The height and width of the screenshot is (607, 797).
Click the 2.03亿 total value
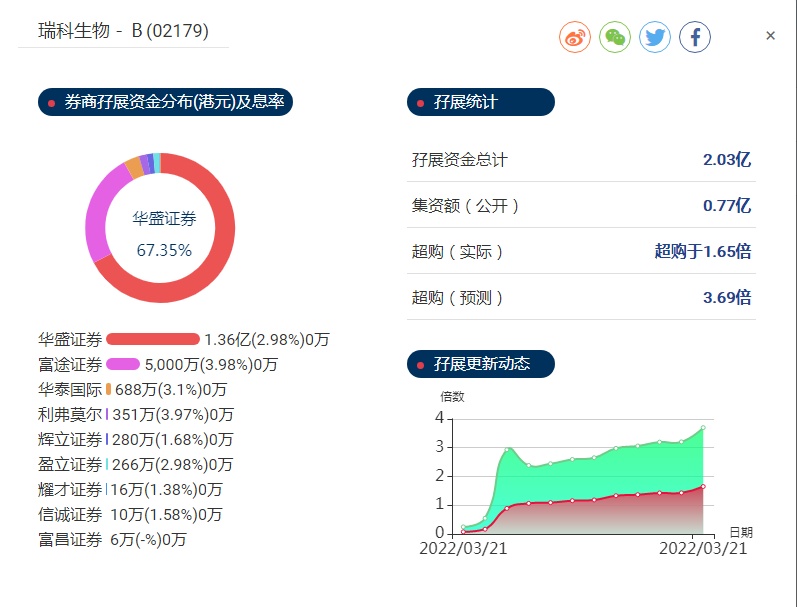(x=727, y=160)
